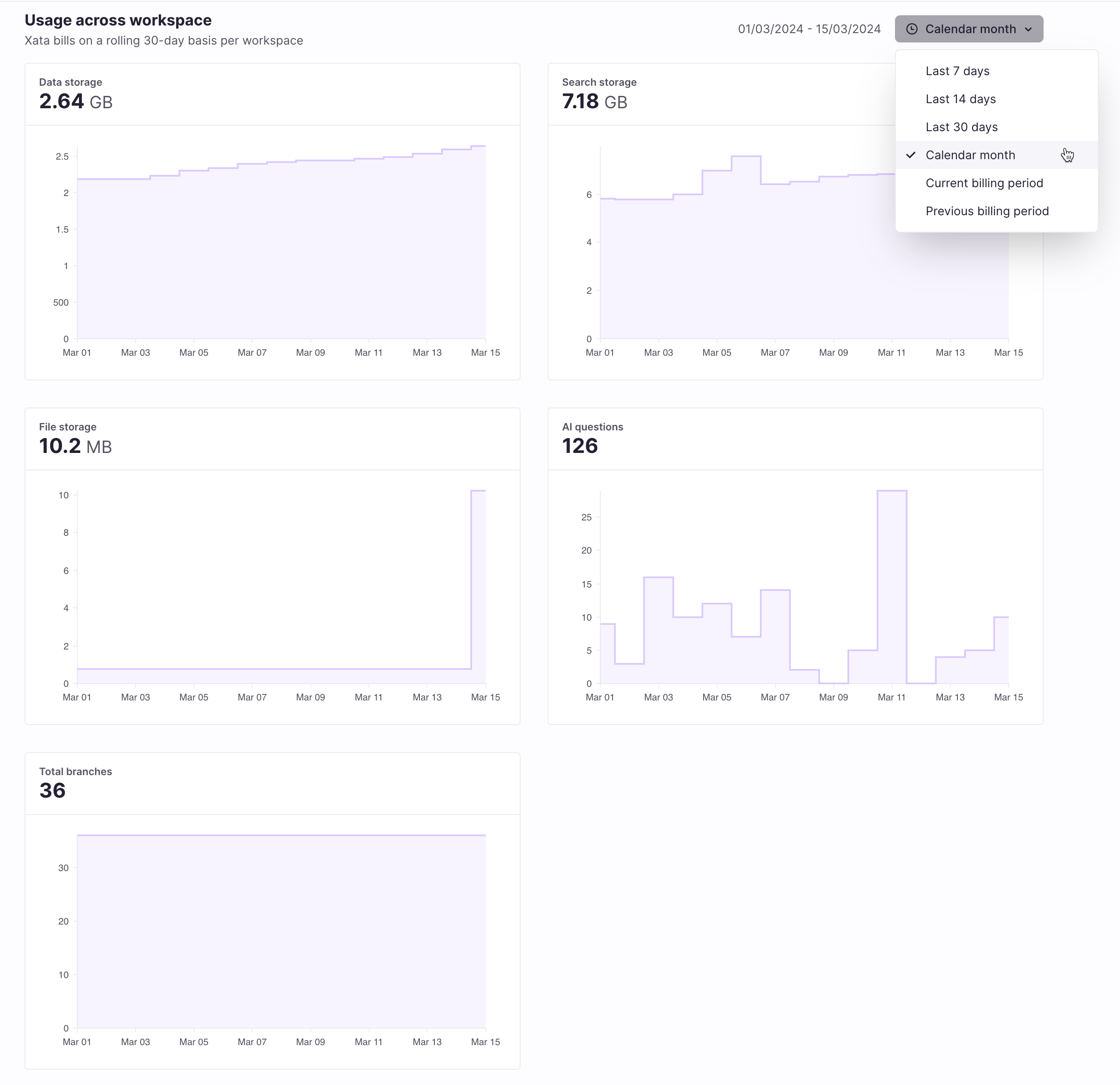Click the Usage across workspace heading
This screenshot has width=1120, height=1085.
point(118,20)
